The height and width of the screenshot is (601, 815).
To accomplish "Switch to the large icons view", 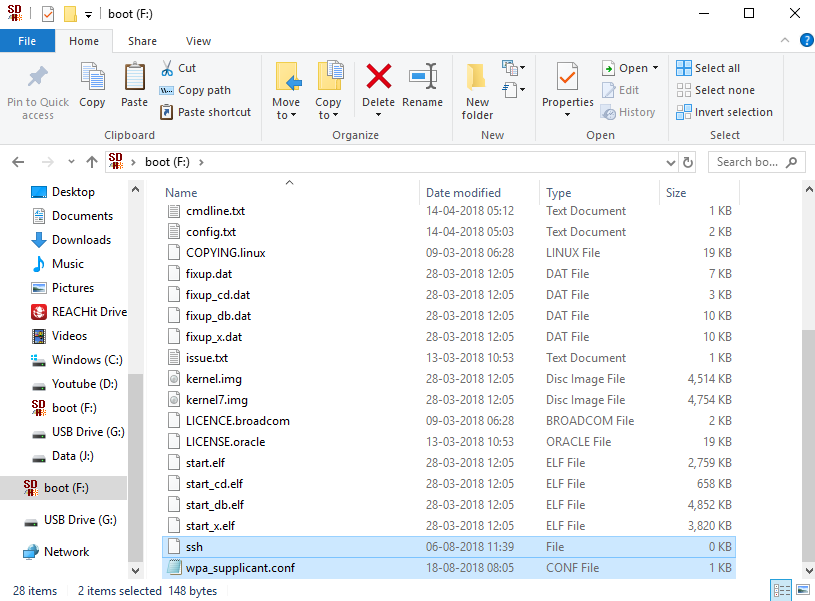I will pyautogui.click(x=803, y=591).
